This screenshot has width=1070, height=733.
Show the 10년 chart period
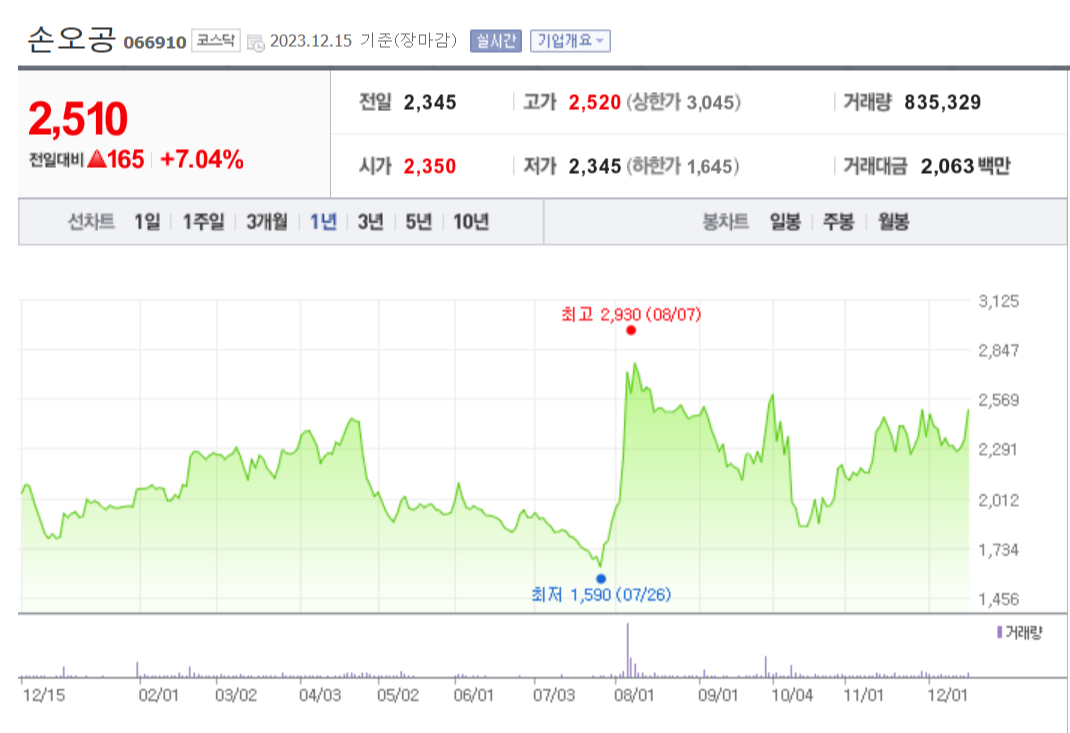point(471,222)
